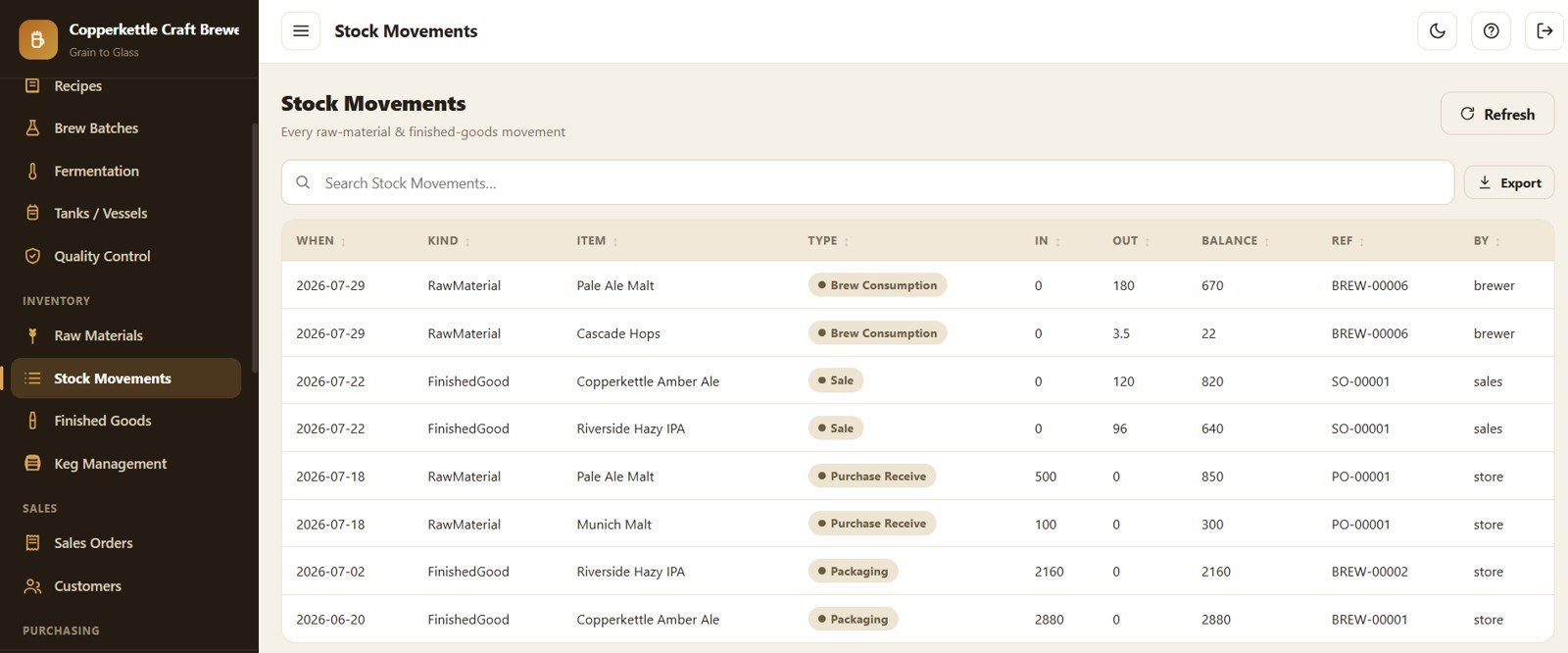Click the Quality Control shield icon
Viewport: 1568px width, 653px height.
[32, 257]
